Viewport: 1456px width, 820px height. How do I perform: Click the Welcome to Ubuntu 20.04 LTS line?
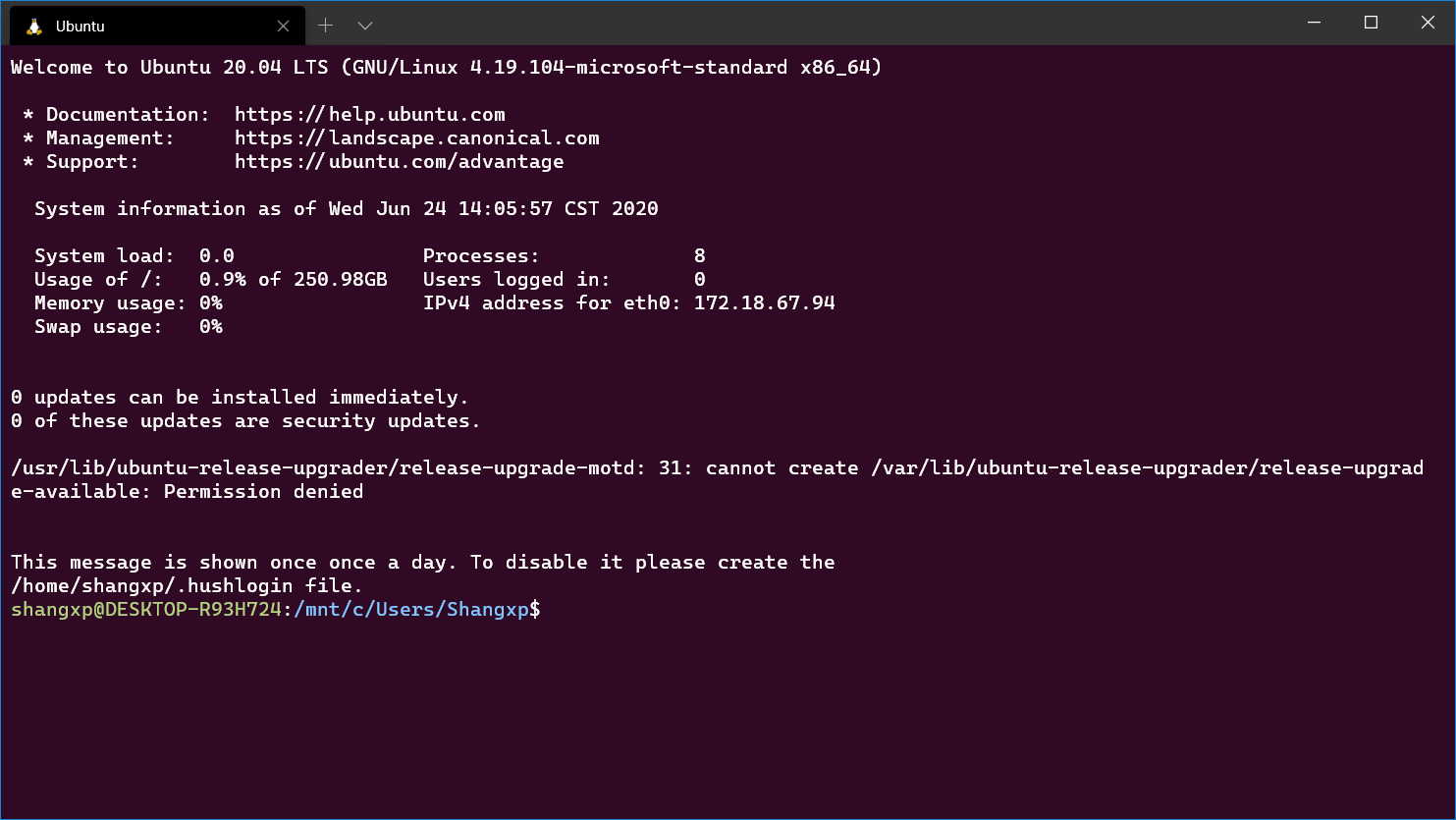coord(447,68)
